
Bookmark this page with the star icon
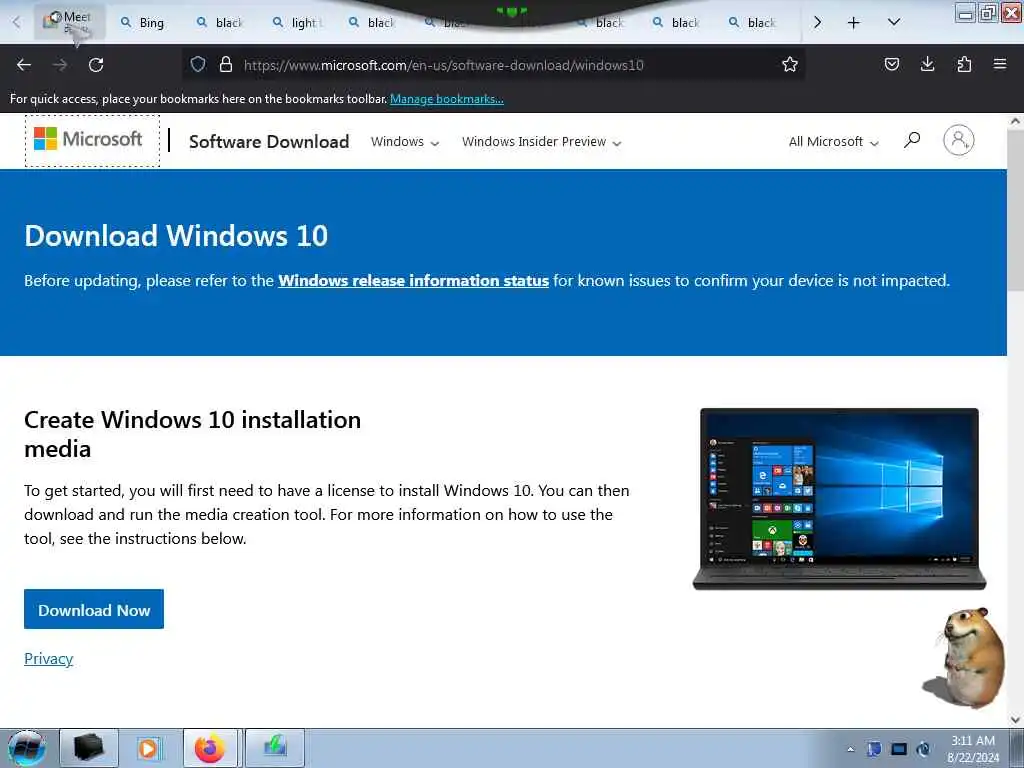tap(790, 64)
